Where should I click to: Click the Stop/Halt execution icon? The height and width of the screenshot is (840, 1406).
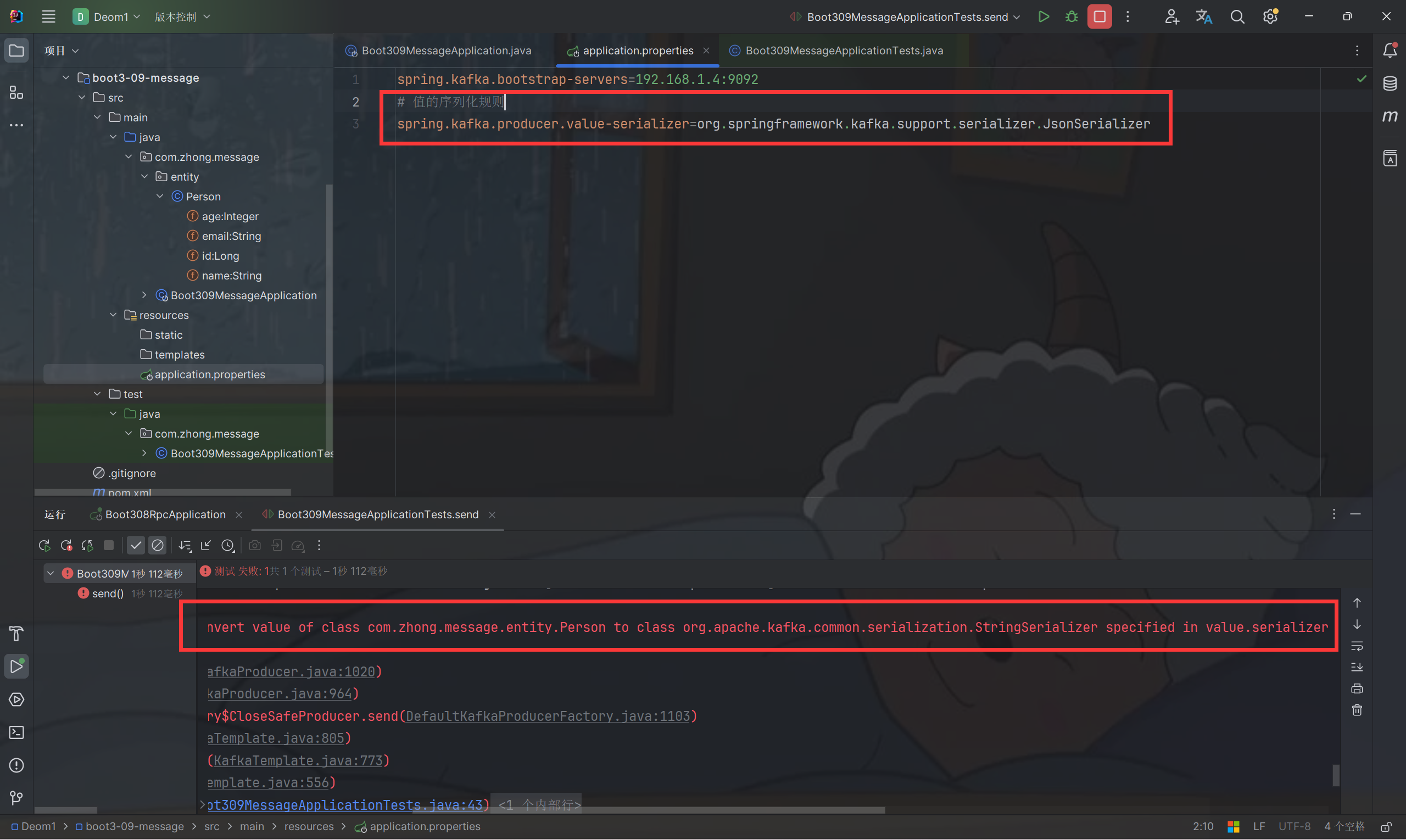point(1100,17)
